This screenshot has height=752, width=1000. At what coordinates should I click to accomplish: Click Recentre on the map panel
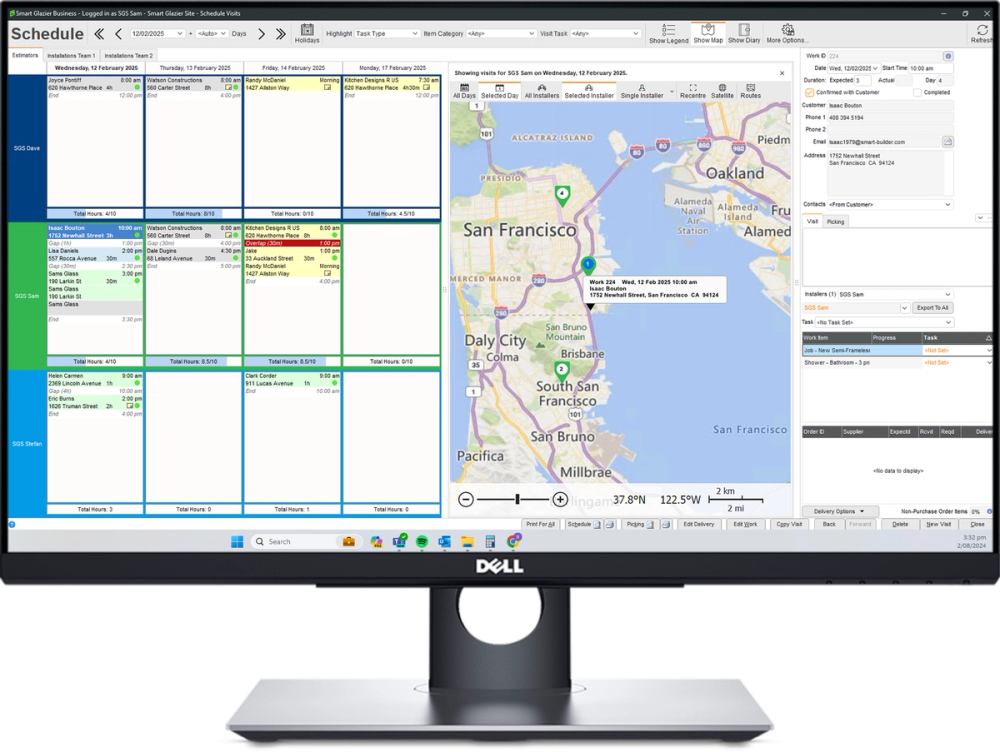[693, 89]
